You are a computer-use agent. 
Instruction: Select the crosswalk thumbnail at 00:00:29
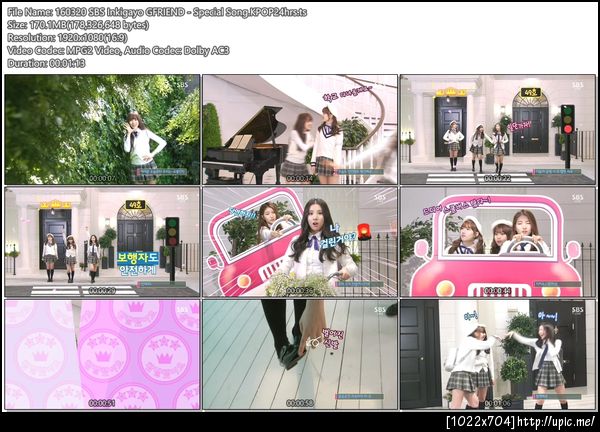102,242
